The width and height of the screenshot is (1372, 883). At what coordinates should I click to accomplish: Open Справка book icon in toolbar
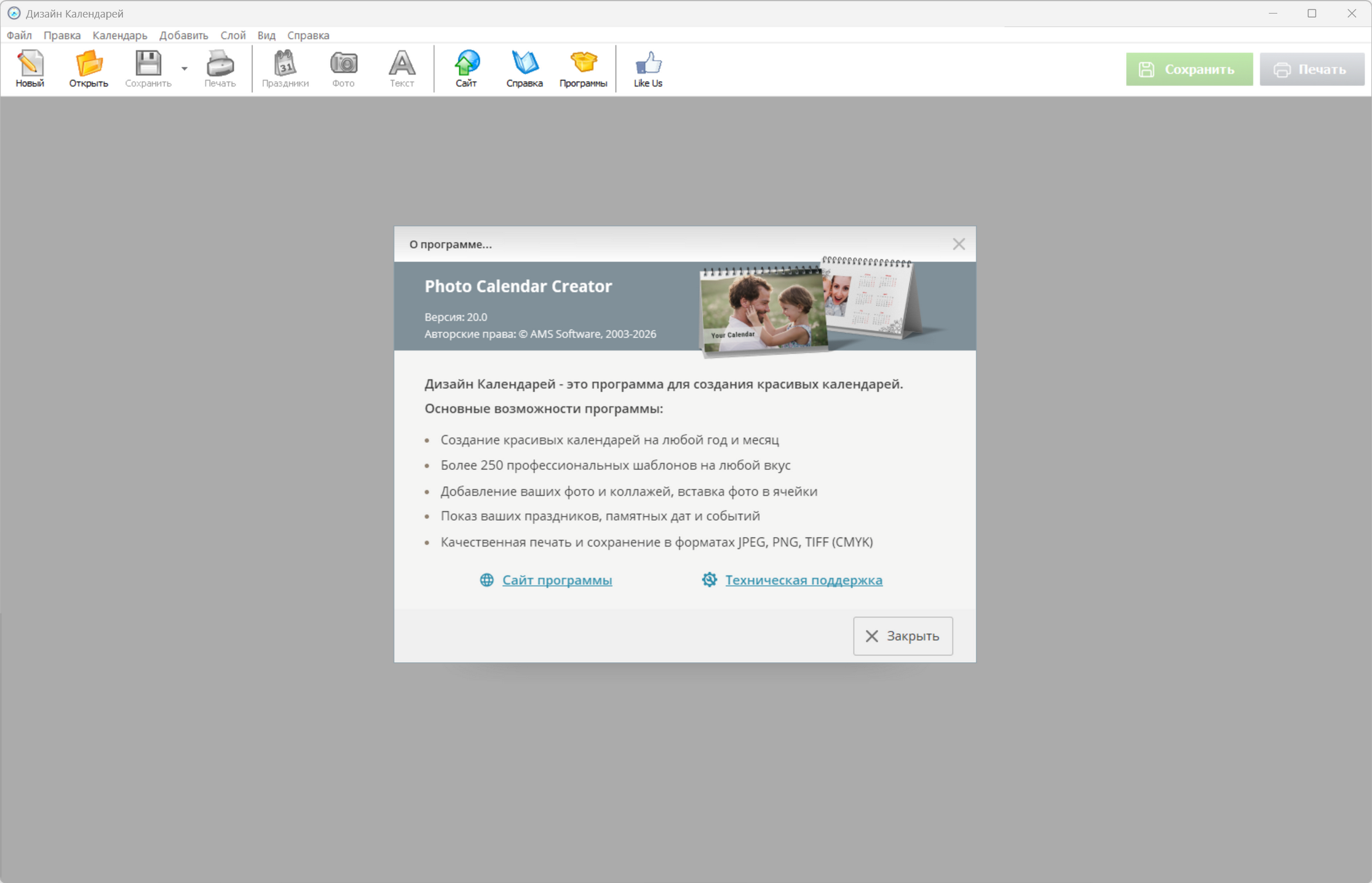(x=524, y=63)
